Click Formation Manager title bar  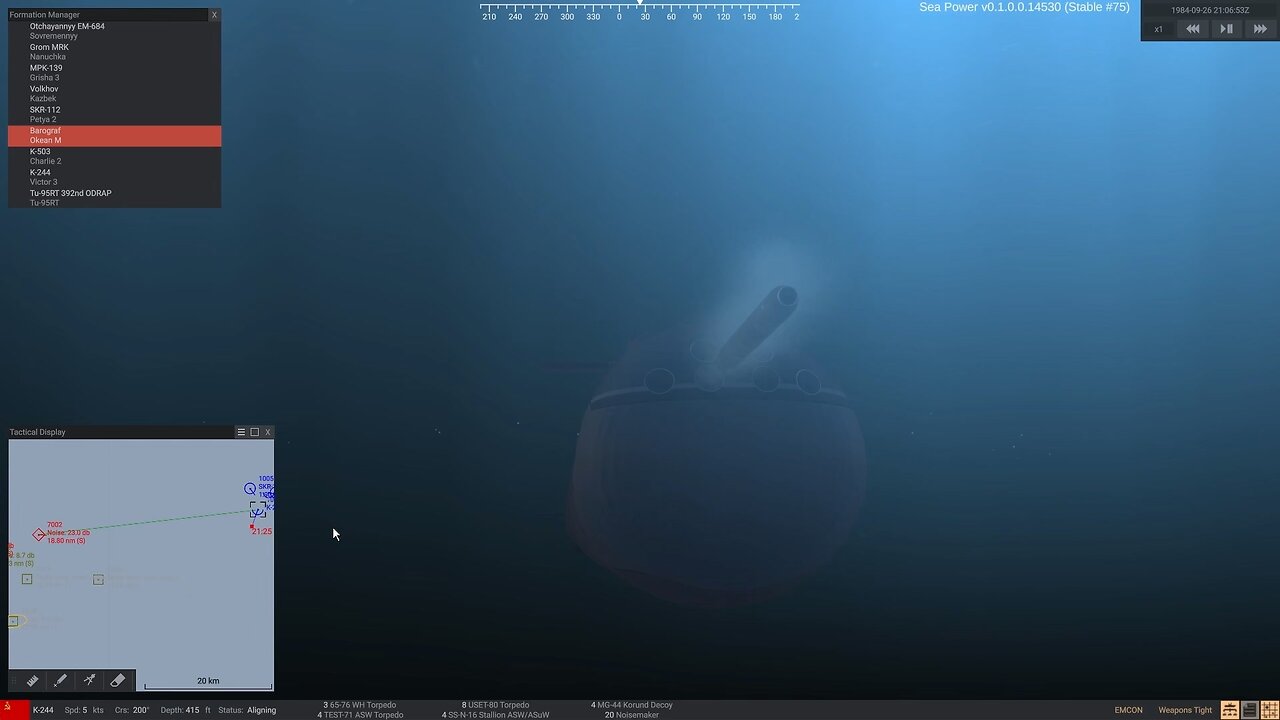[x=108, y=15]
